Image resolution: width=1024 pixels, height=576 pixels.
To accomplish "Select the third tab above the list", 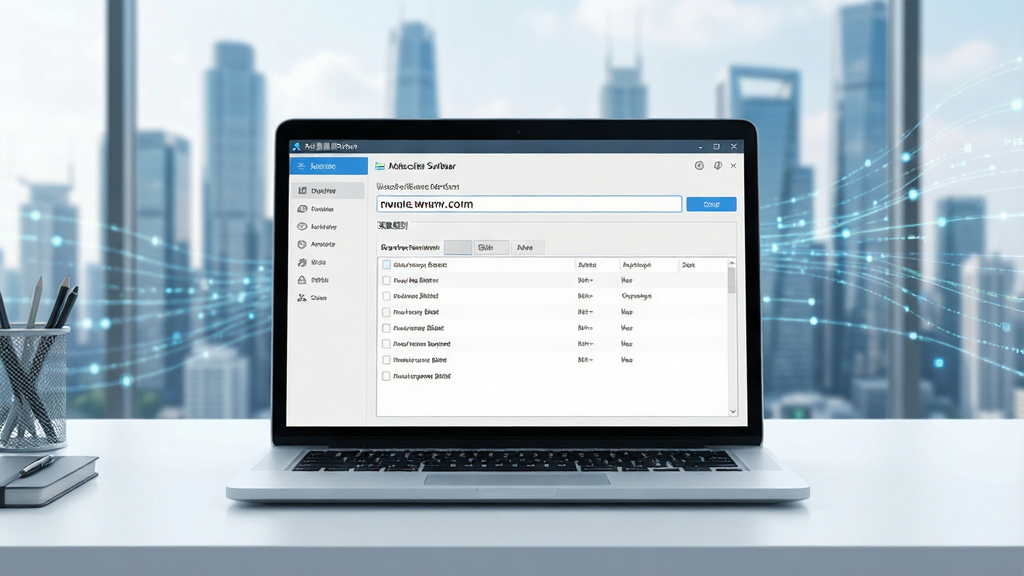I will coord(491,248).
